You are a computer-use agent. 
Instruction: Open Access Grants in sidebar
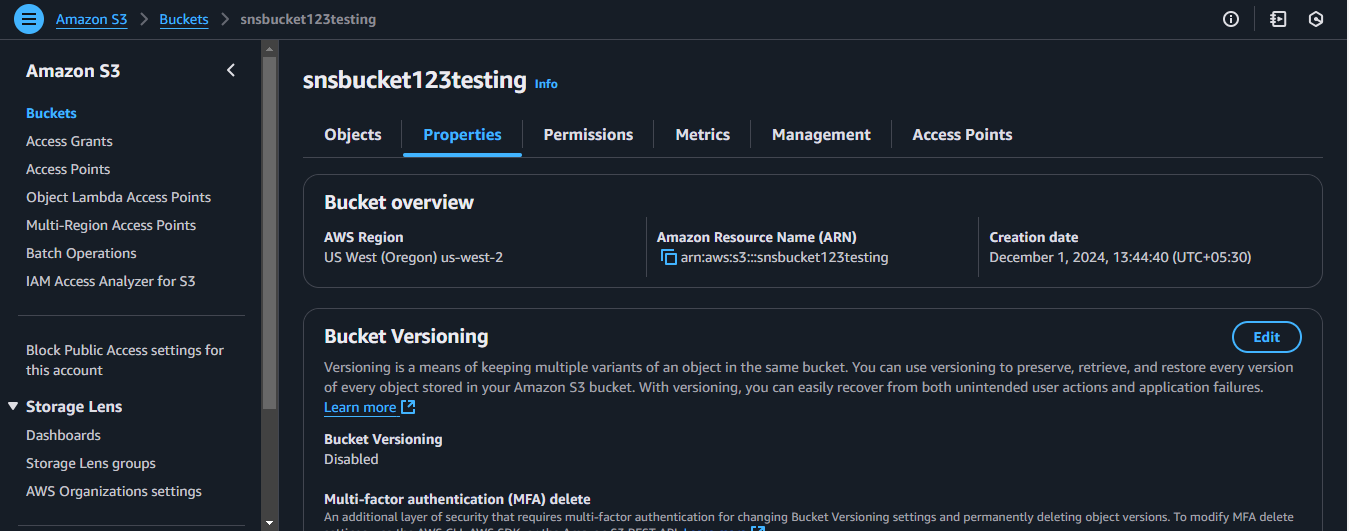69,141
